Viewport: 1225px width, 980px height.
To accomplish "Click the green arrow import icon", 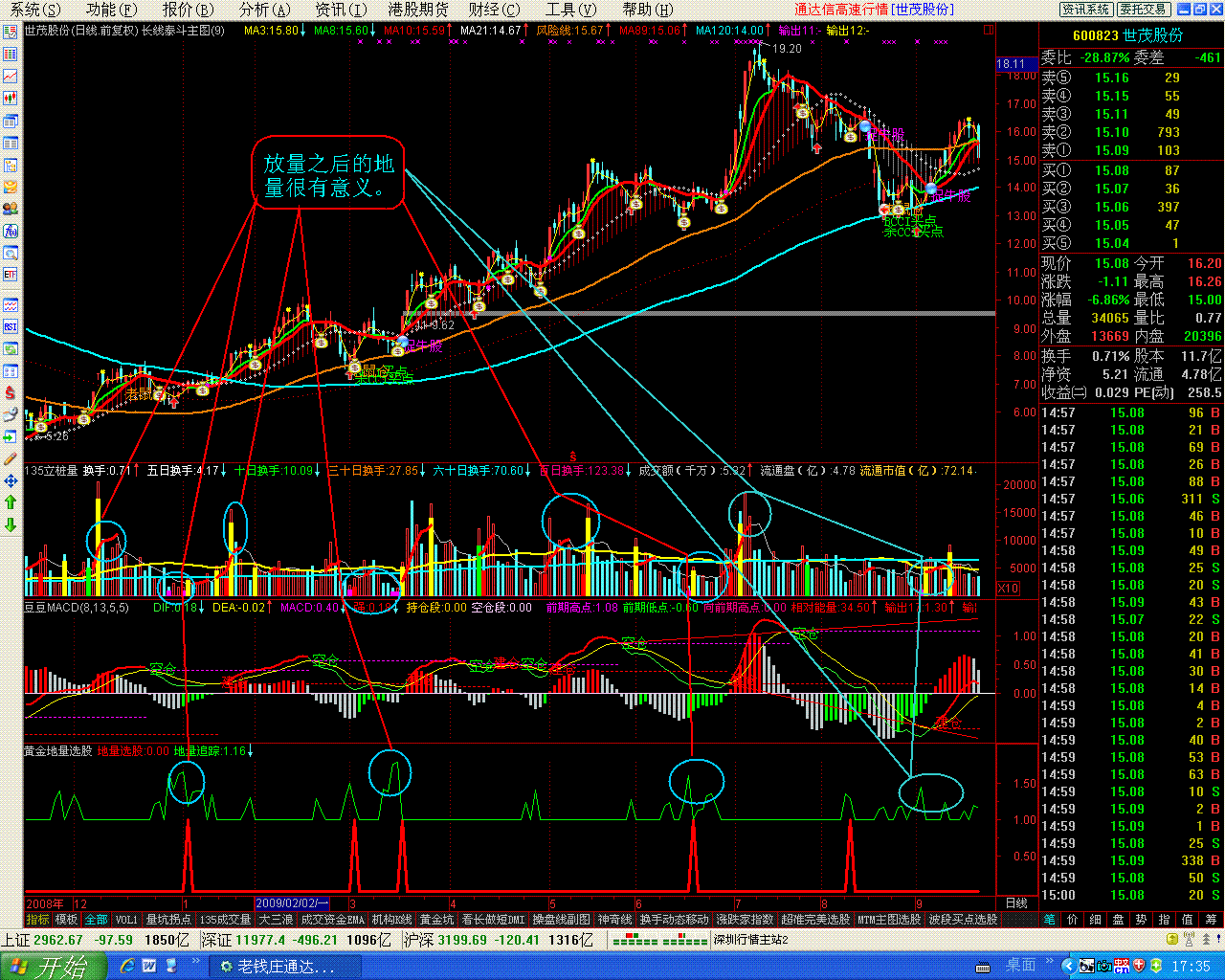I will pos(11,436).
